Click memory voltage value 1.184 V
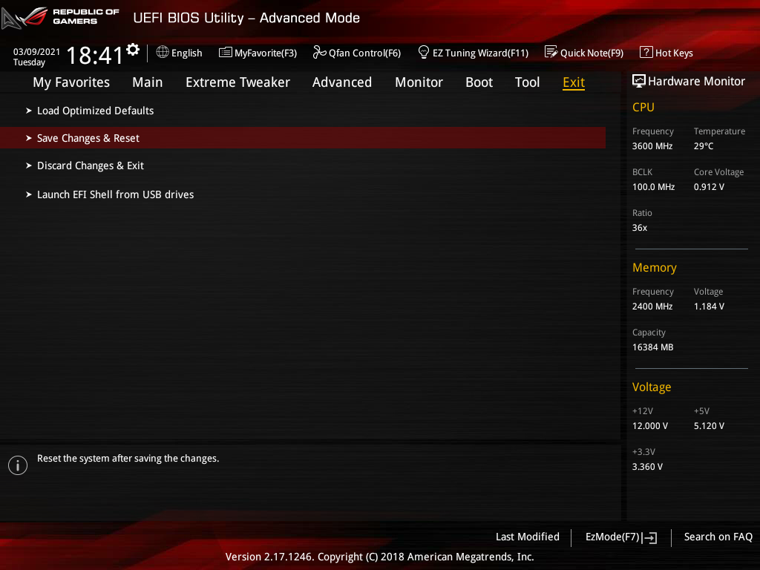This screenshot has width=760, height=570. click(x=709, y=306)
